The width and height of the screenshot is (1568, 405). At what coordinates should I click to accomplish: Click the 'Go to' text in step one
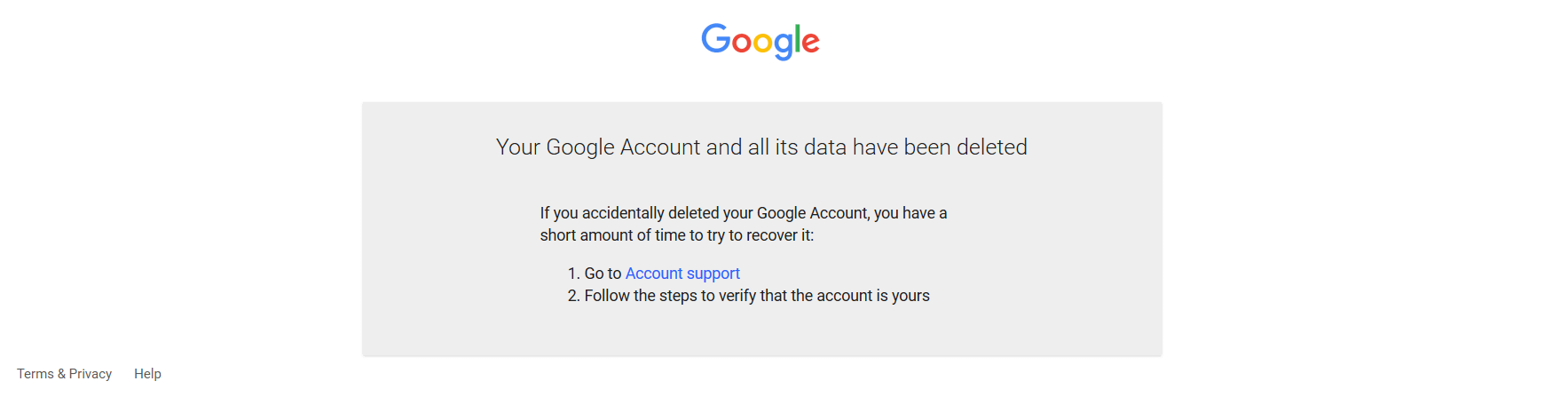point(603,274)
